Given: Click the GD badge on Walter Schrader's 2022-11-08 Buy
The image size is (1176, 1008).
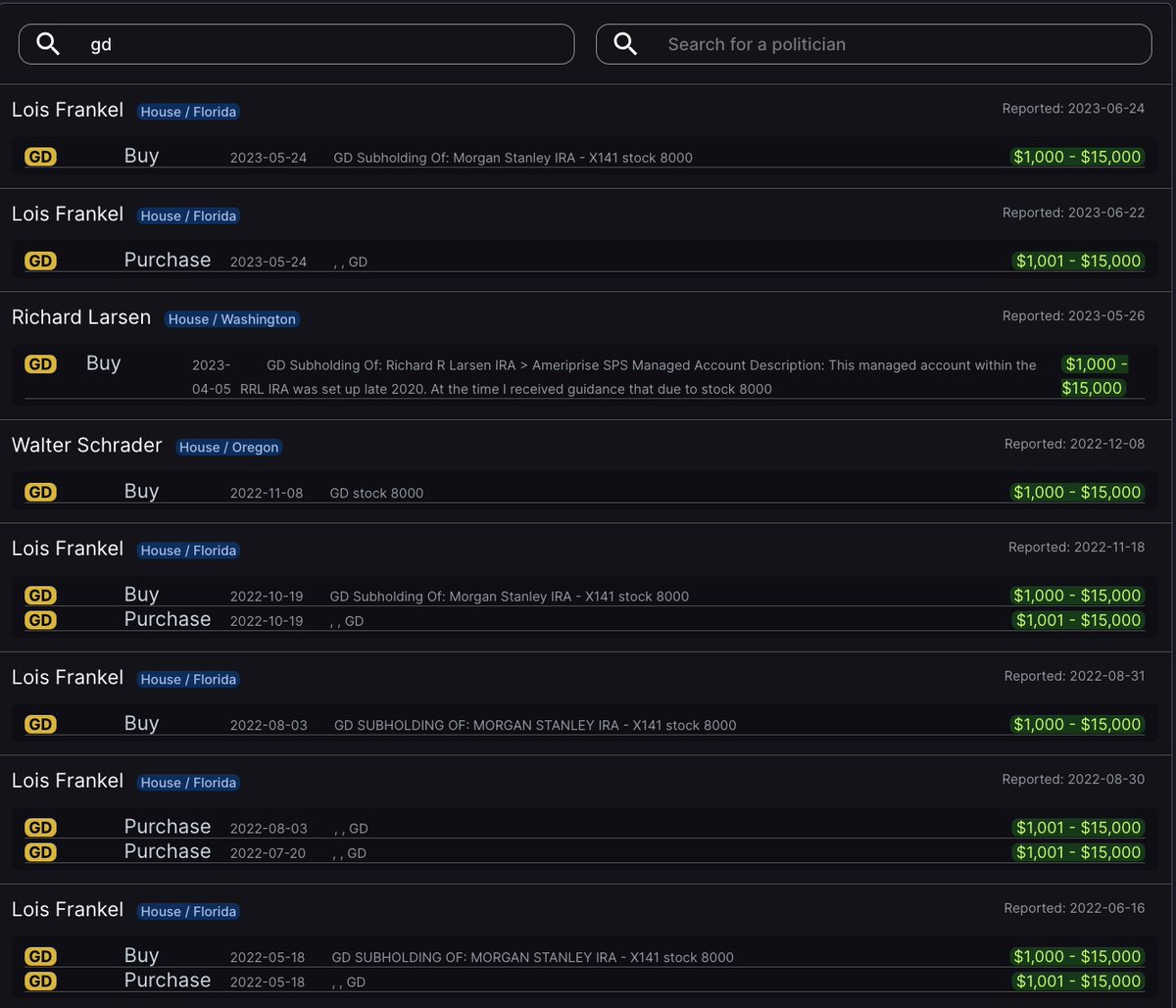Looking at the screenshot, I should [x=40, y=492].
